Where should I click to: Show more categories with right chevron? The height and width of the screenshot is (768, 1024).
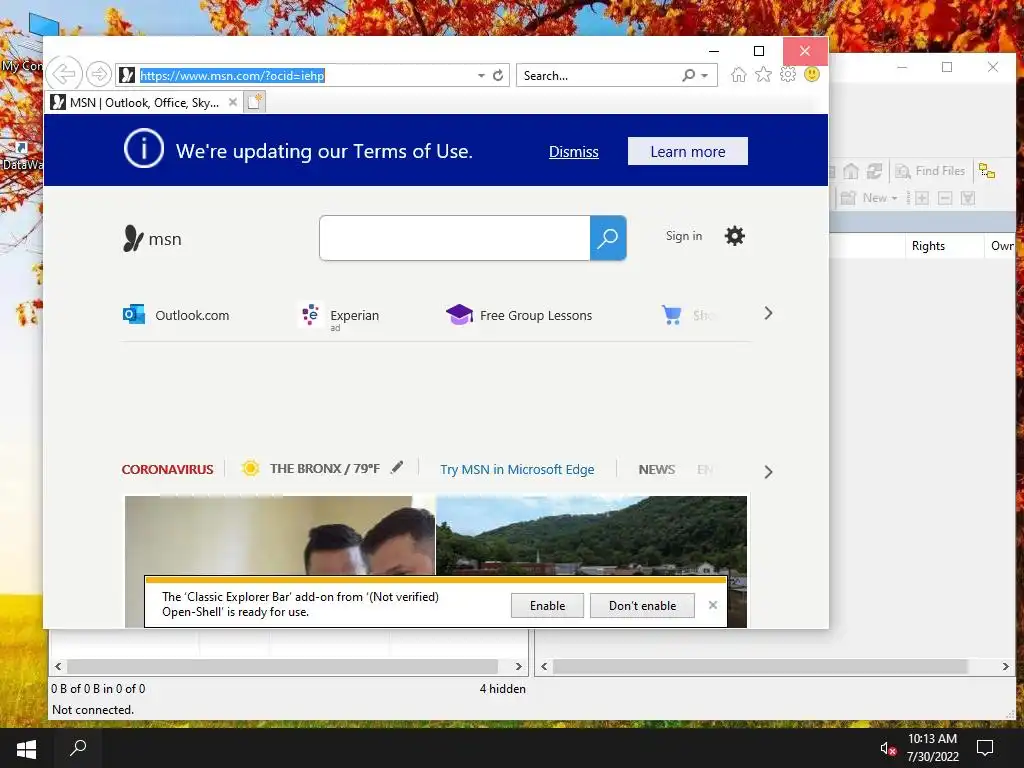[x=768, y=472]
